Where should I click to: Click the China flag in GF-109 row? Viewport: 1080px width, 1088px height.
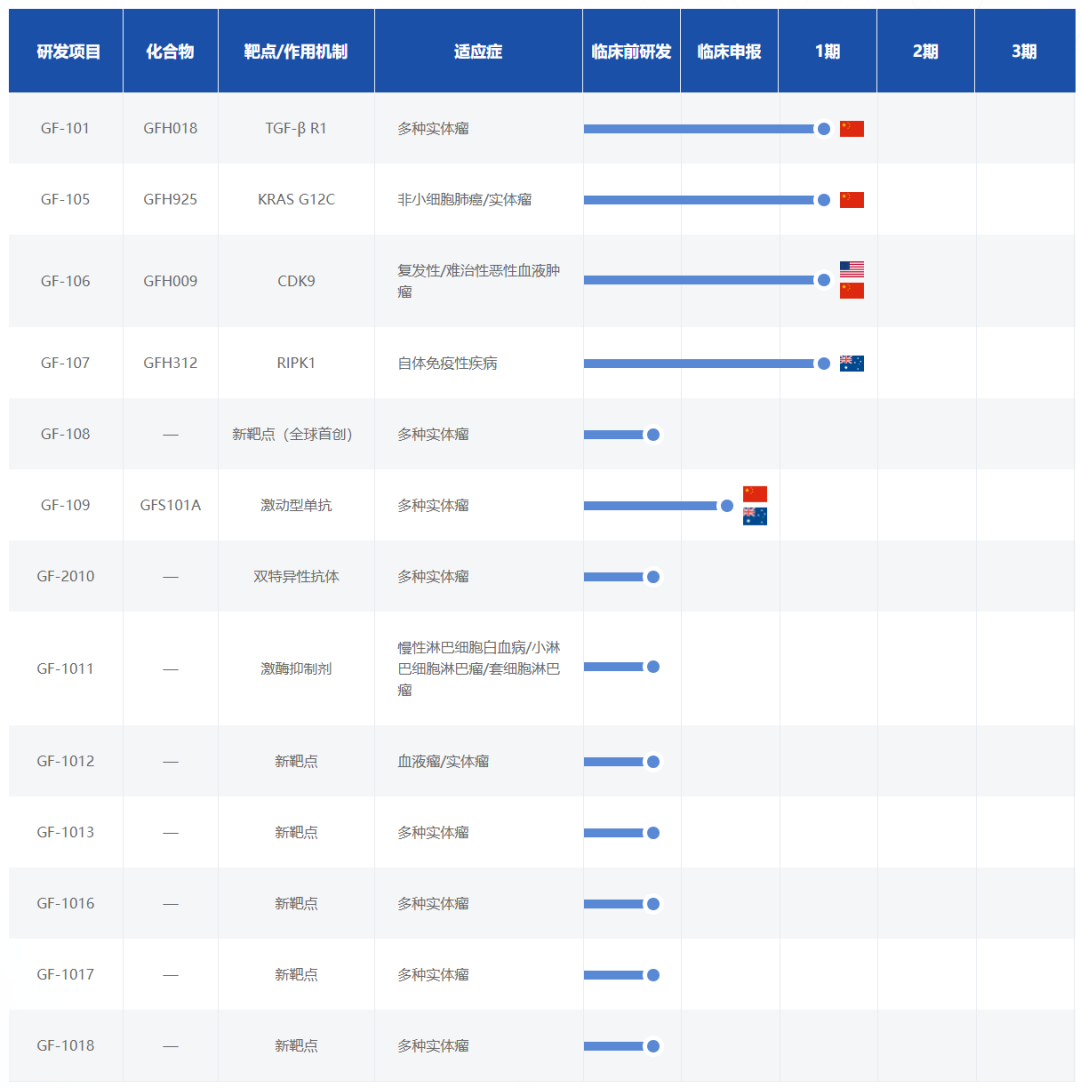(x=754, y=494)
